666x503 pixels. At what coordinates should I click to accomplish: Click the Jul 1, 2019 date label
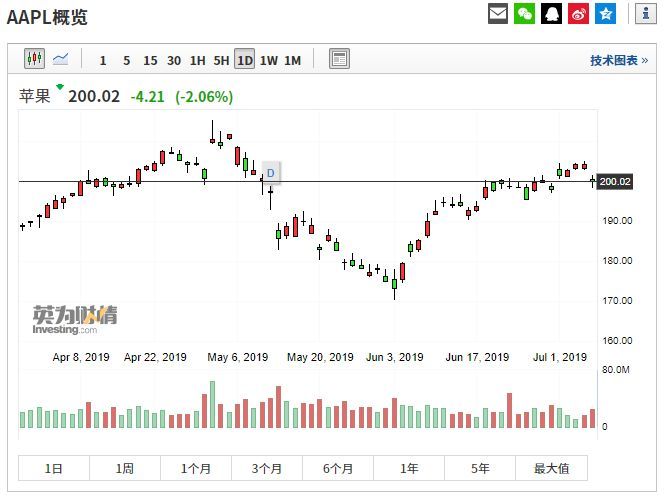pos(560,357)
